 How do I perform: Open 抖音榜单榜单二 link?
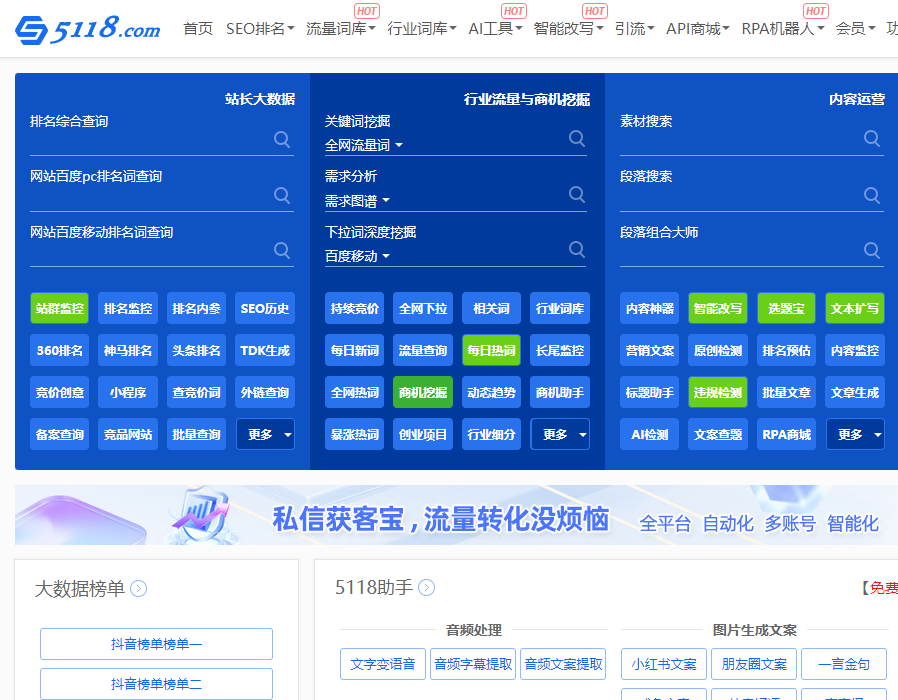[156, 683]
